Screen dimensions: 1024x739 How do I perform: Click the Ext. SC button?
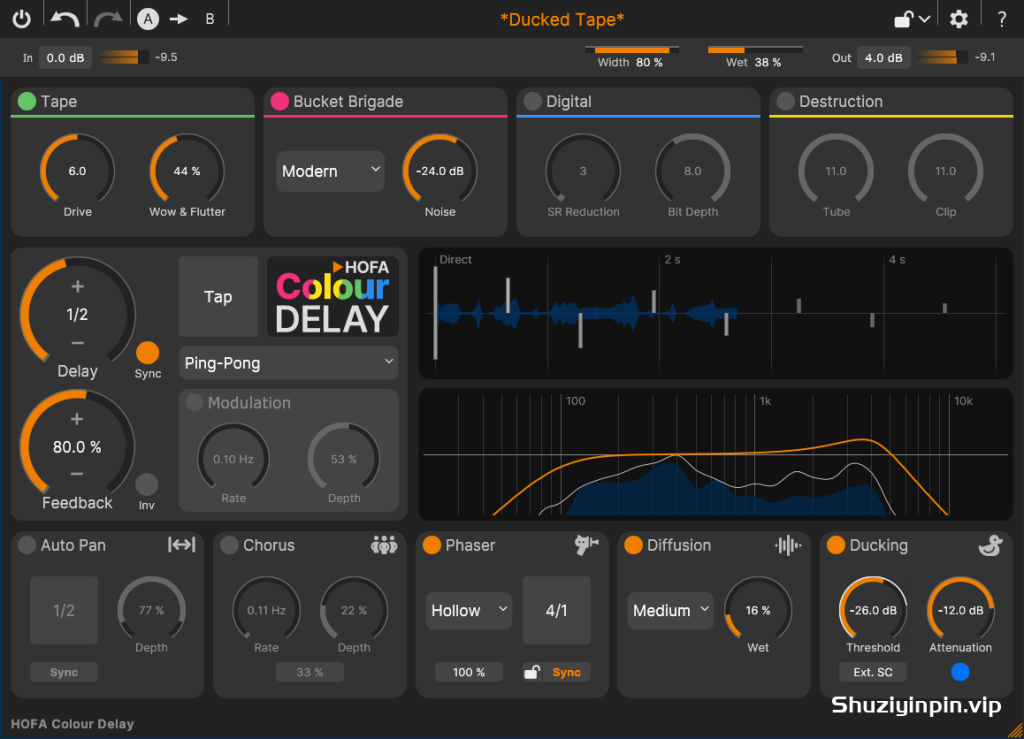872,672
